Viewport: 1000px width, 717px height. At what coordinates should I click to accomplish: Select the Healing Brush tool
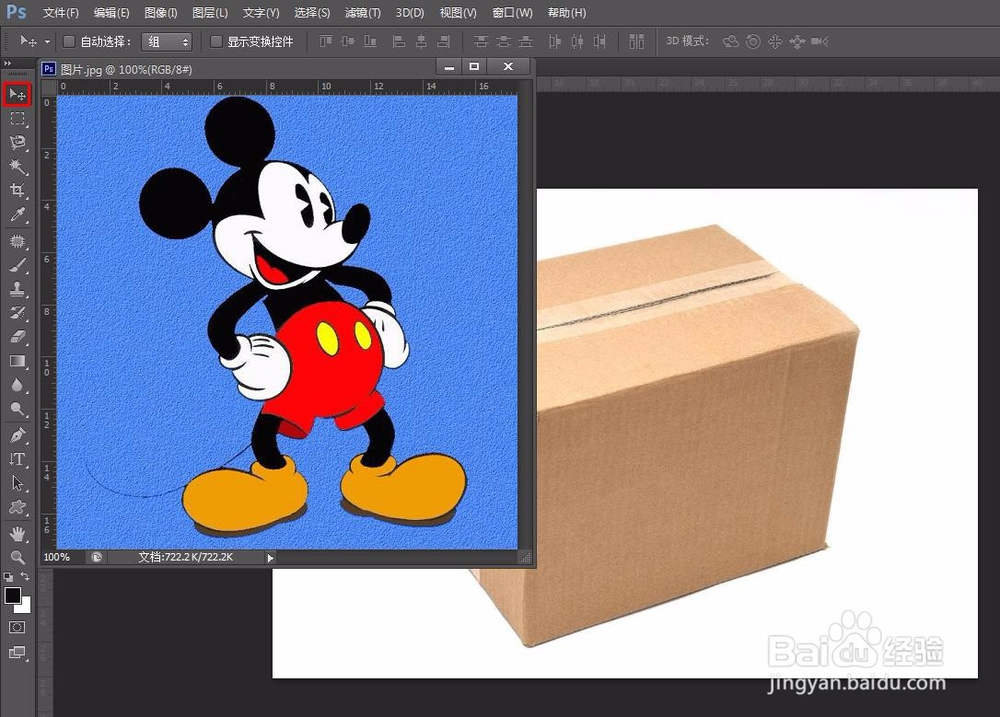click(17, 241)
